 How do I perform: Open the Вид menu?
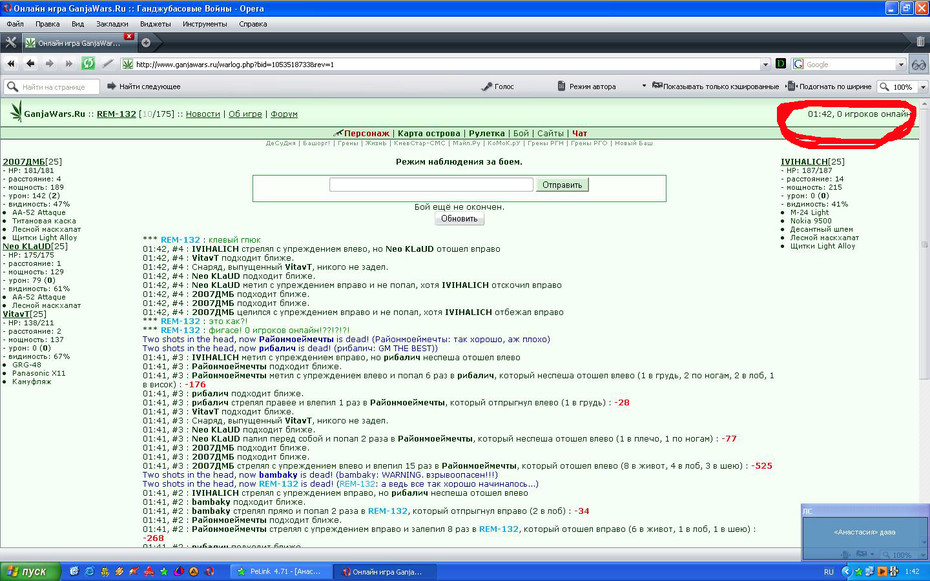78,24
